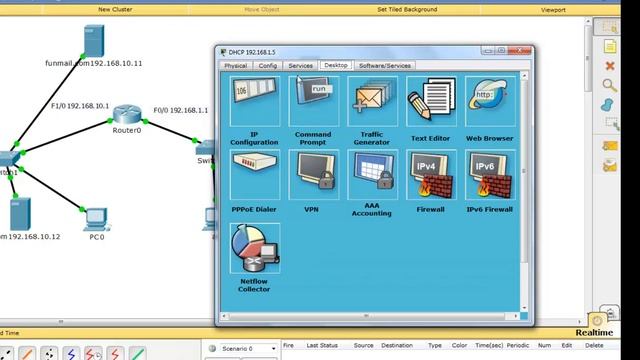Click the DHCP window horizontal scrollbar
This screenshot has height=360, width=640.
[x=366, y=316]
